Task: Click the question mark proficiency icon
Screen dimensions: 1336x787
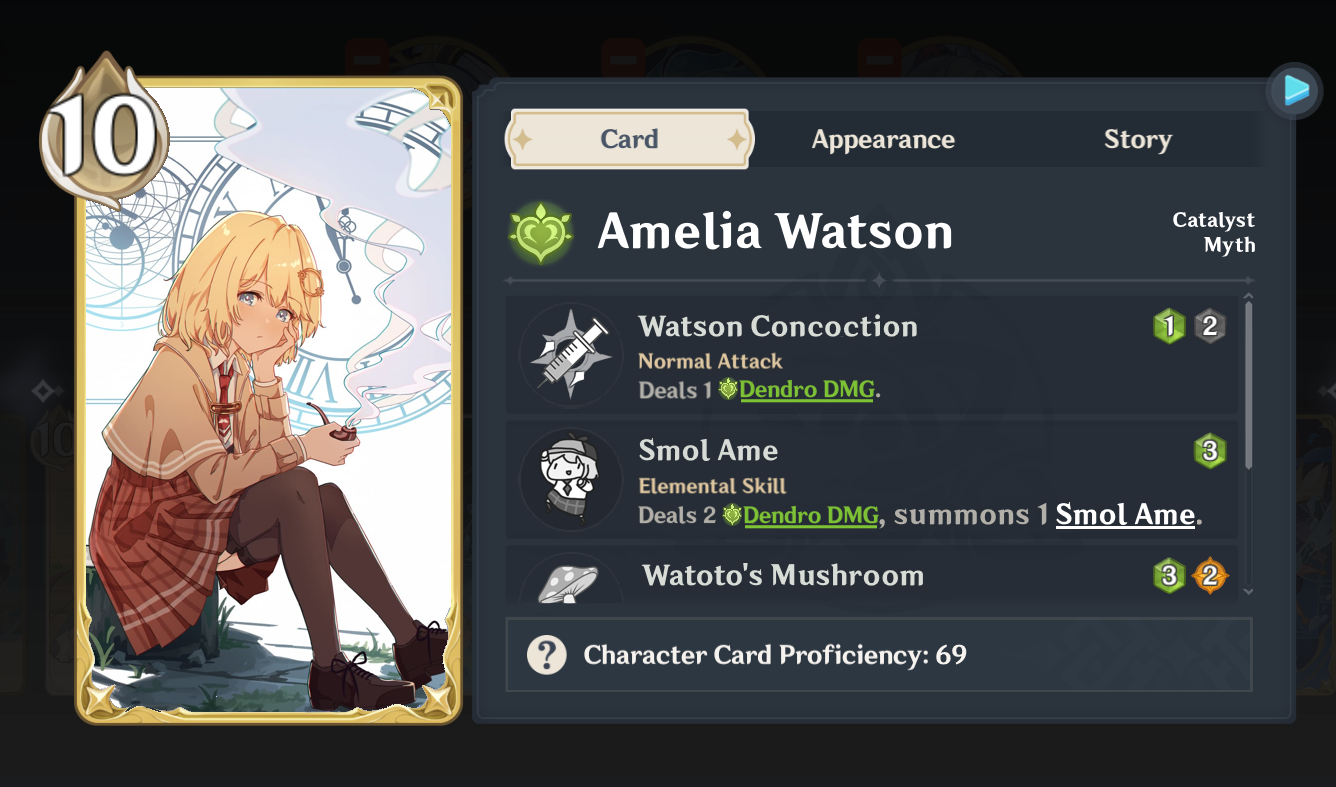Action: click(547, 655)
